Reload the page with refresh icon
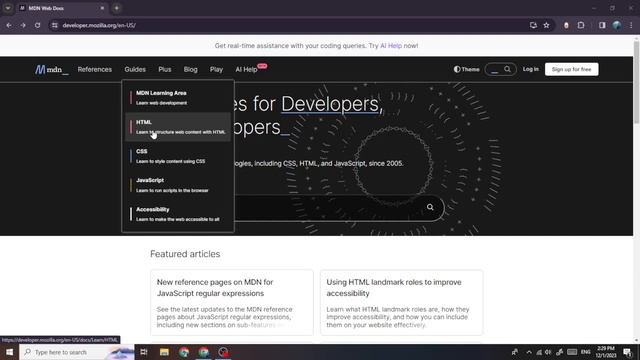The height and width of the screenshot is (360, 640). (37, 25)
